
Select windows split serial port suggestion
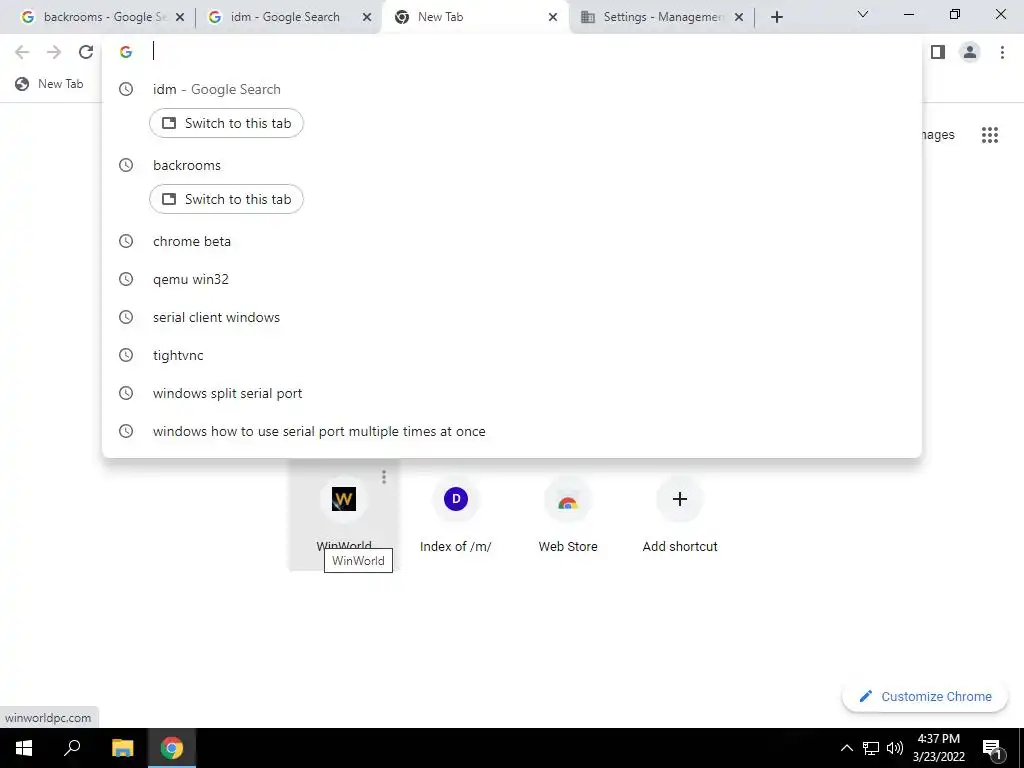[x=511, y=393]
